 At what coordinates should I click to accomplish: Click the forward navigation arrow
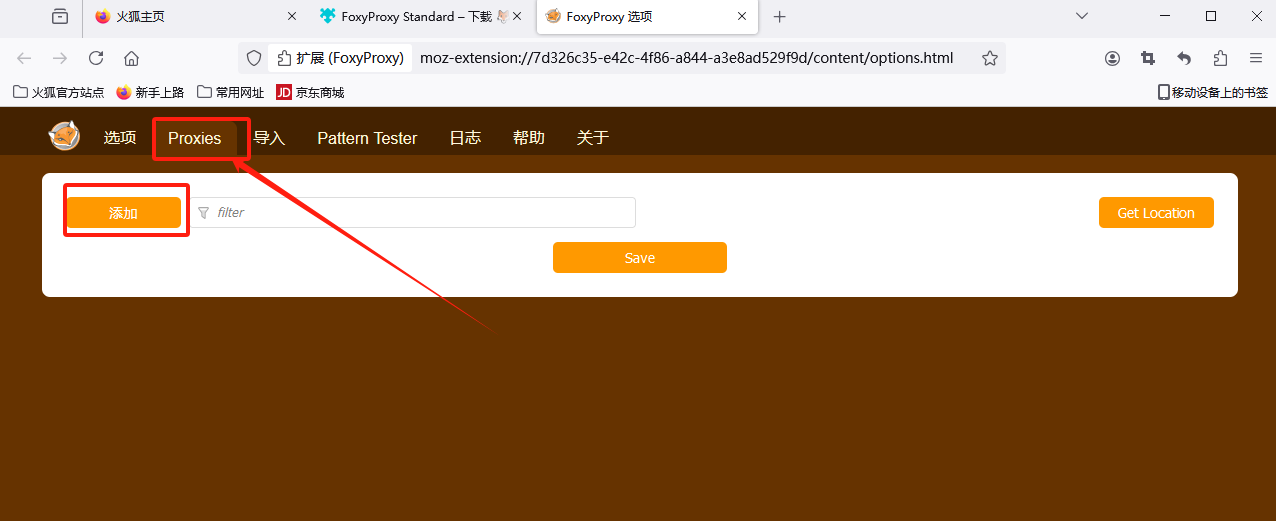[60, 58]
